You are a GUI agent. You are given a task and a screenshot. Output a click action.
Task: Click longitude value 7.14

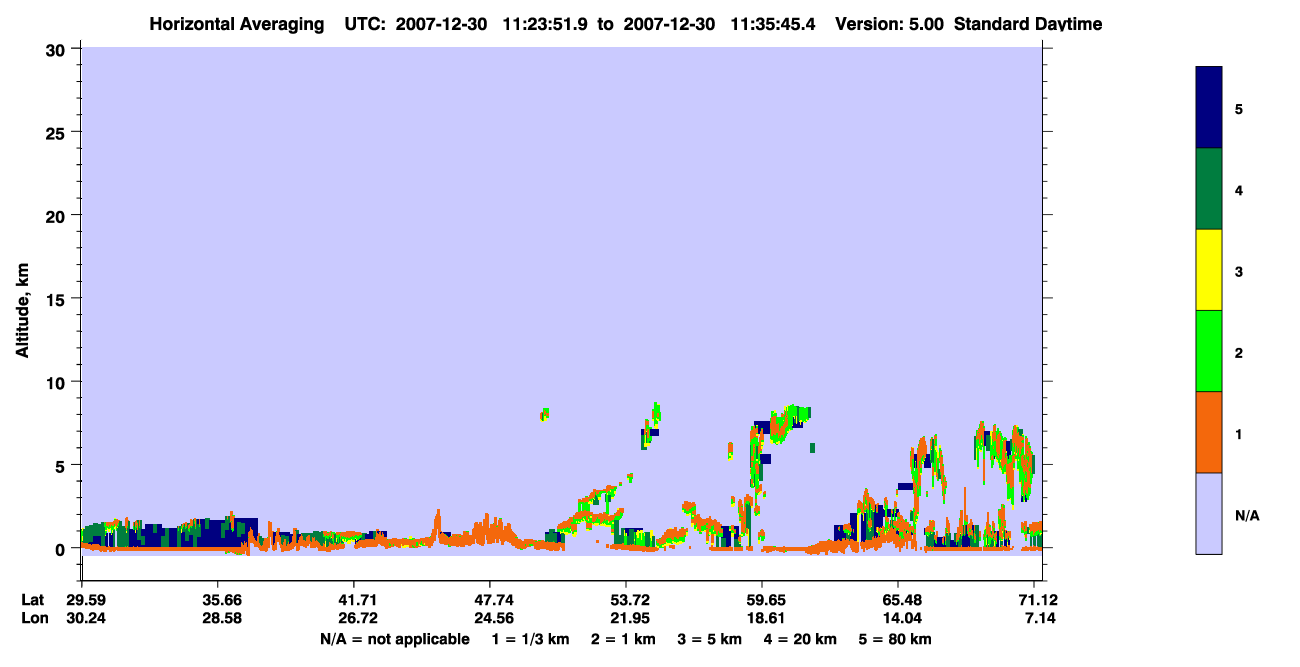(1038, 618)
